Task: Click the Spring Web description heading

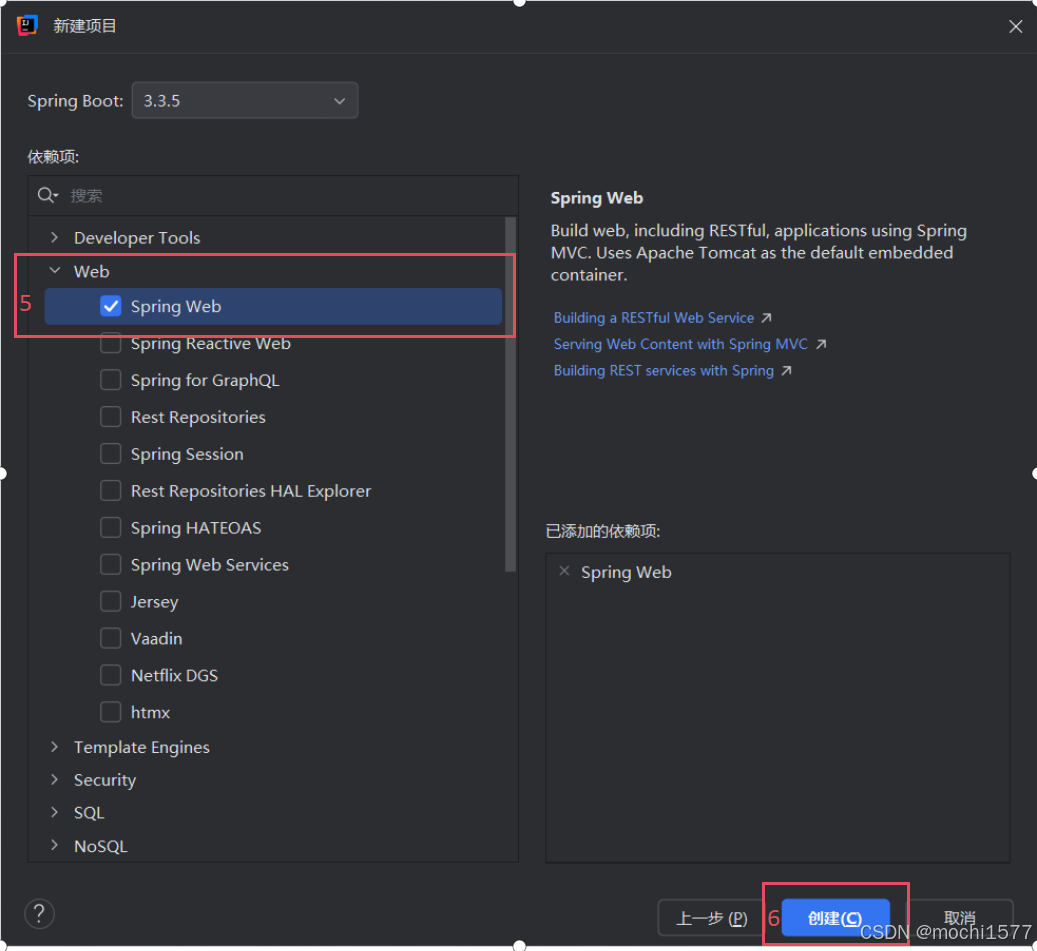Action: click(x=597, y=198)
